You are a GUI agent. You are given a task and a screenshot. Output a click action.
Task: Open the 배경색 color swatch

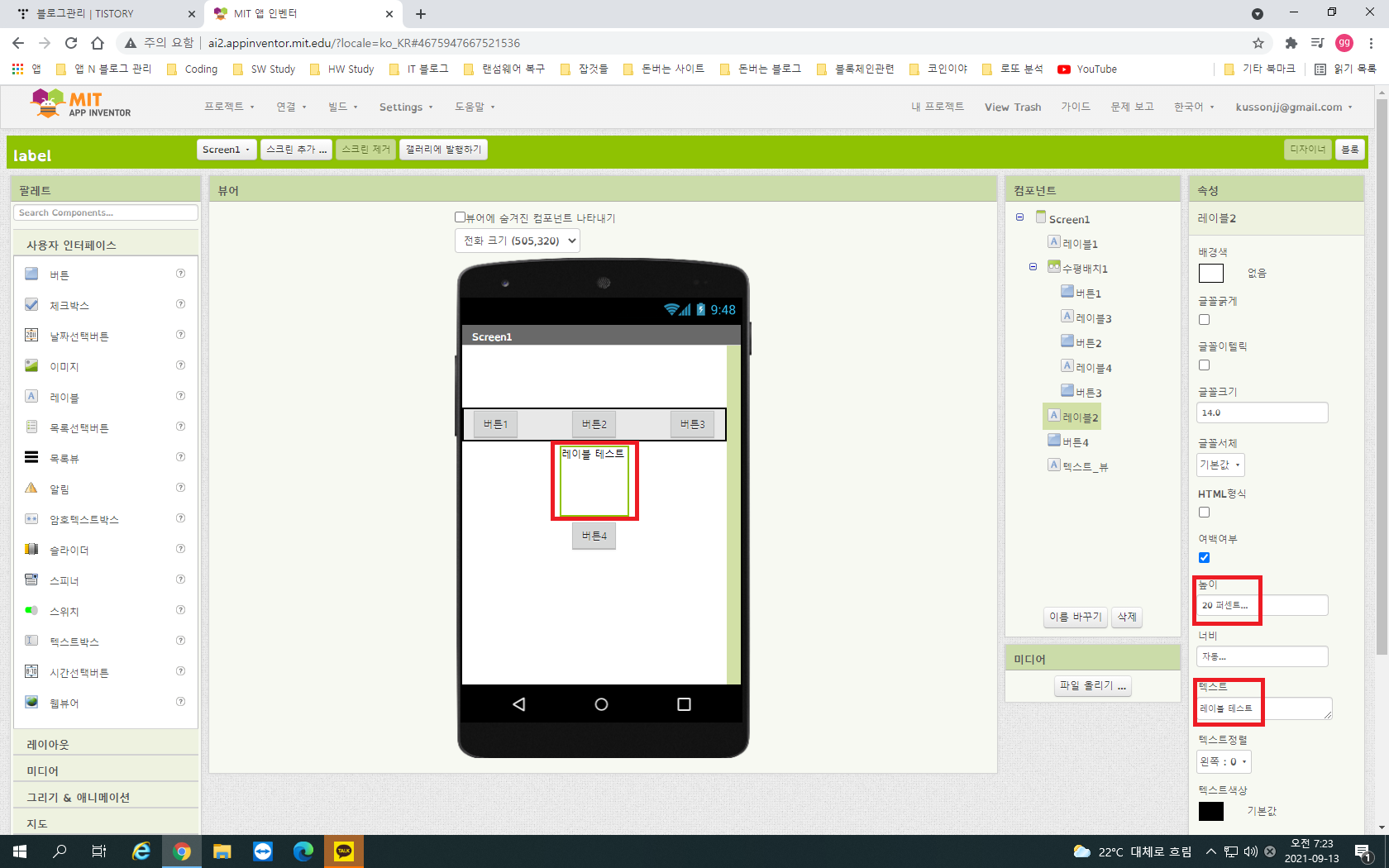[x=1211, y=273]
